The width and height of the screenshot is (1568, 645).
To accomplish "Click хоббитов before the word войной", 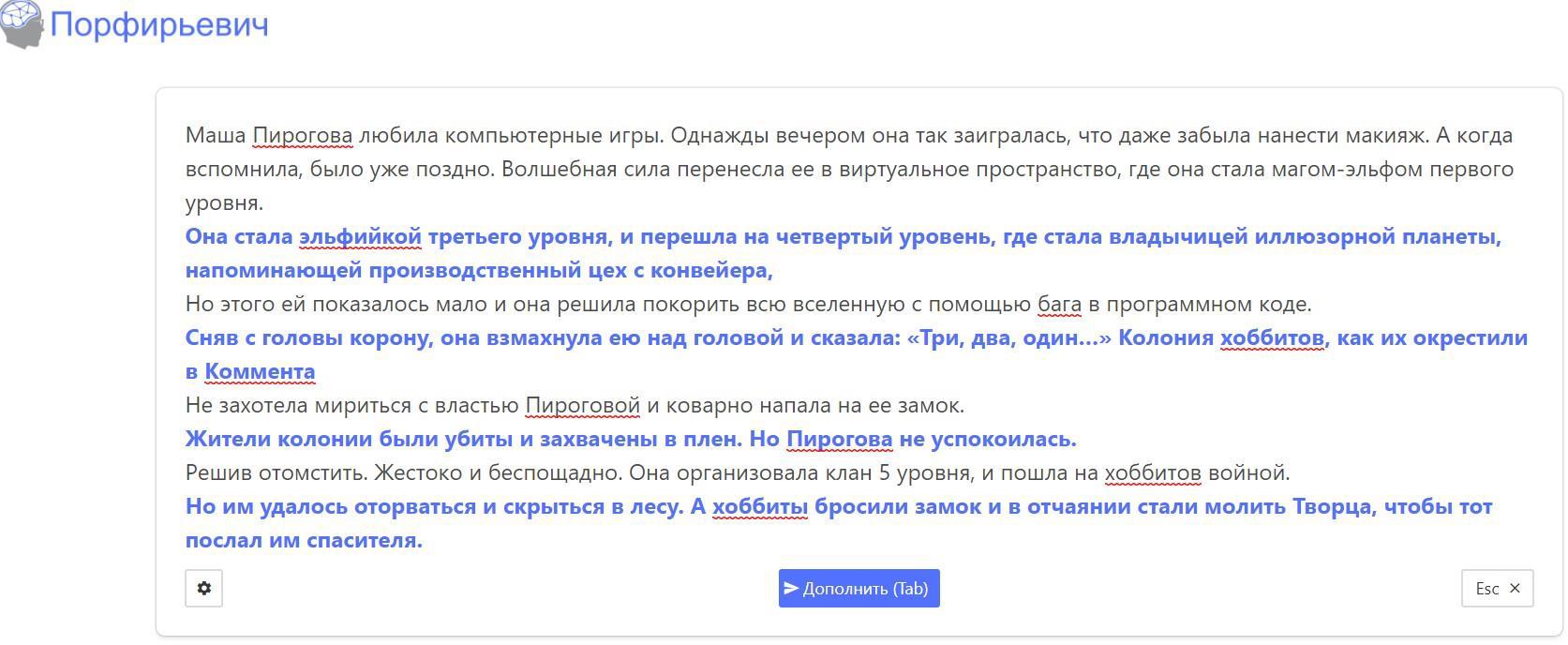I will click(1153, 473).
